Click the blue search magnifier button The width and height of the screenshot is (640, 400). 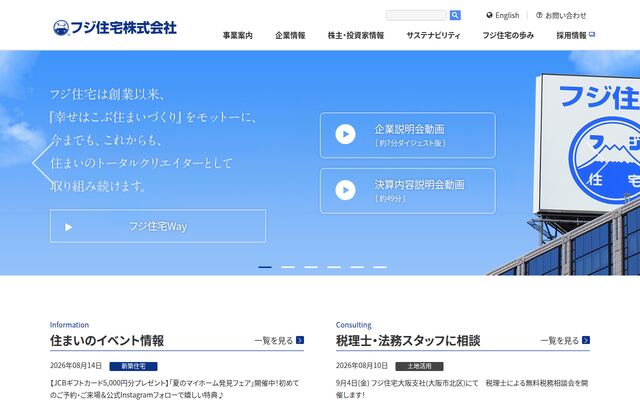pos(455,15)
